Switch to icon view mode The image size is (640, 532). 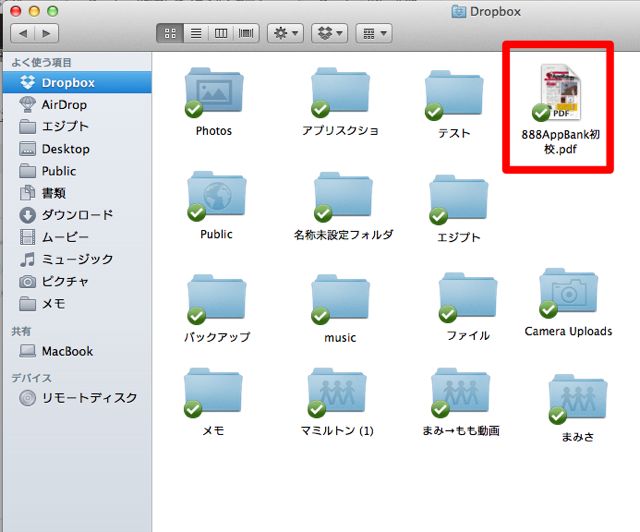point(170,33)
